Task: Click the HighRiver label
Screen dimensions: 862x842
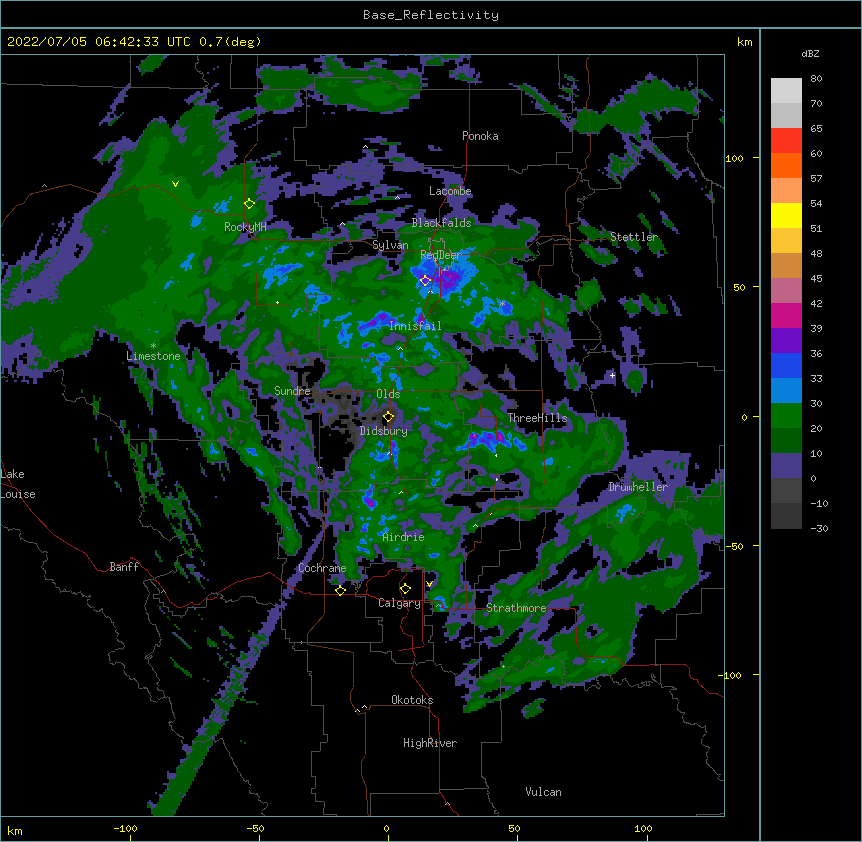Action: tap(430, 743)
